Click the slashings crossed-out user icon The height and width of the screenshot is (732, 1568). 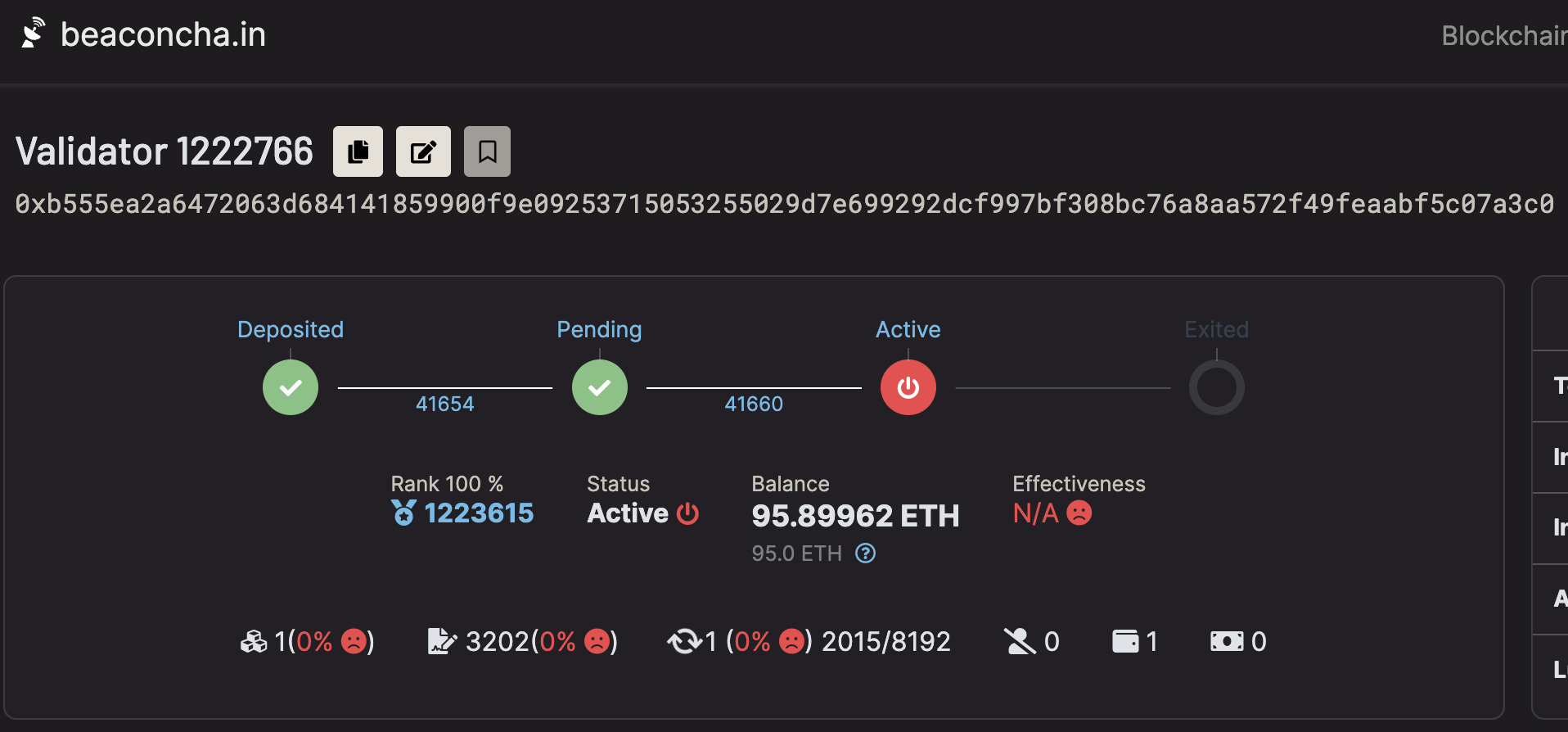[1020, 641]
